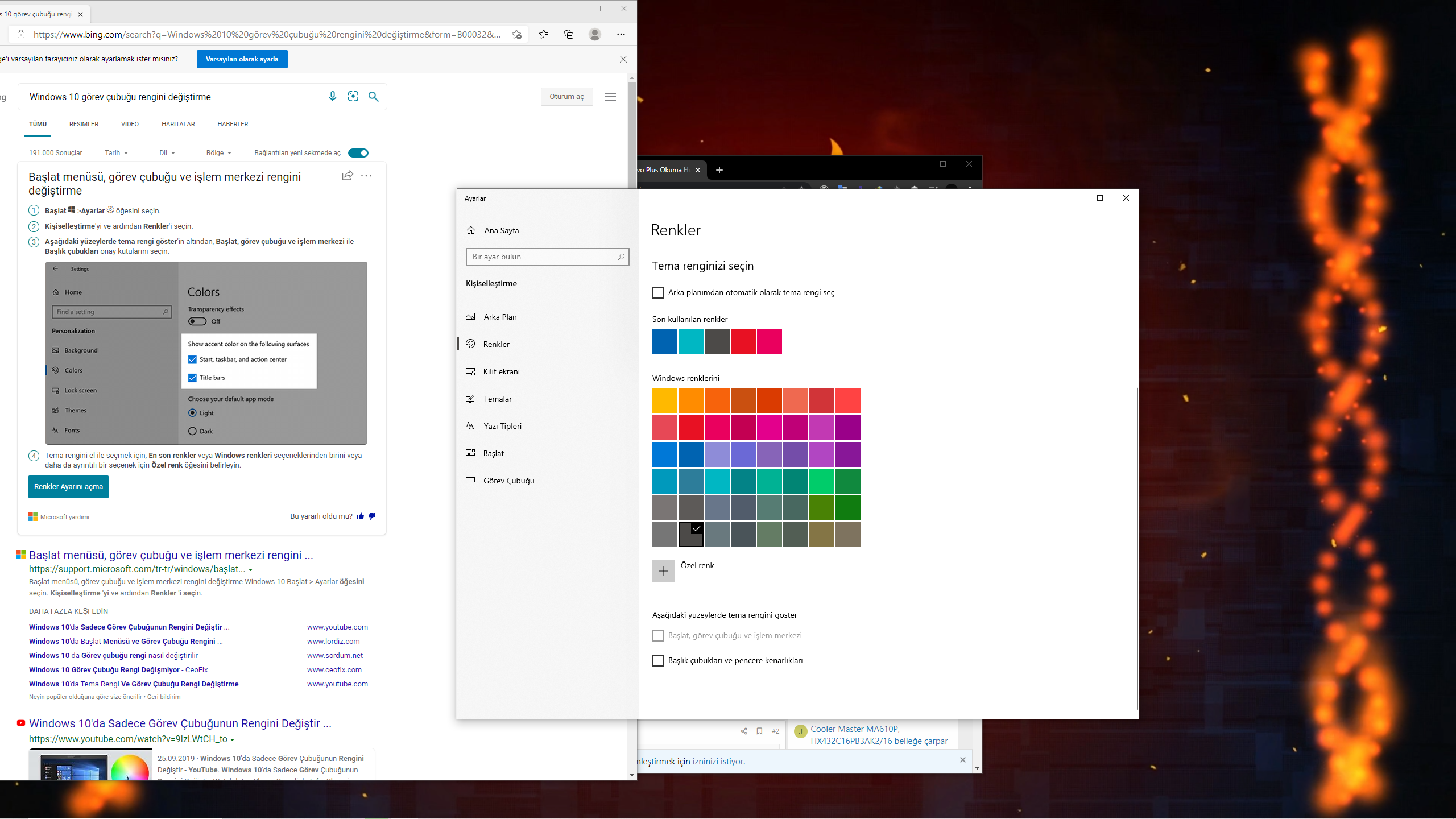Click the search icon in Bir ayar bulun field
1456x819 pixels.
pyautogui.click(x=621, y=257)
